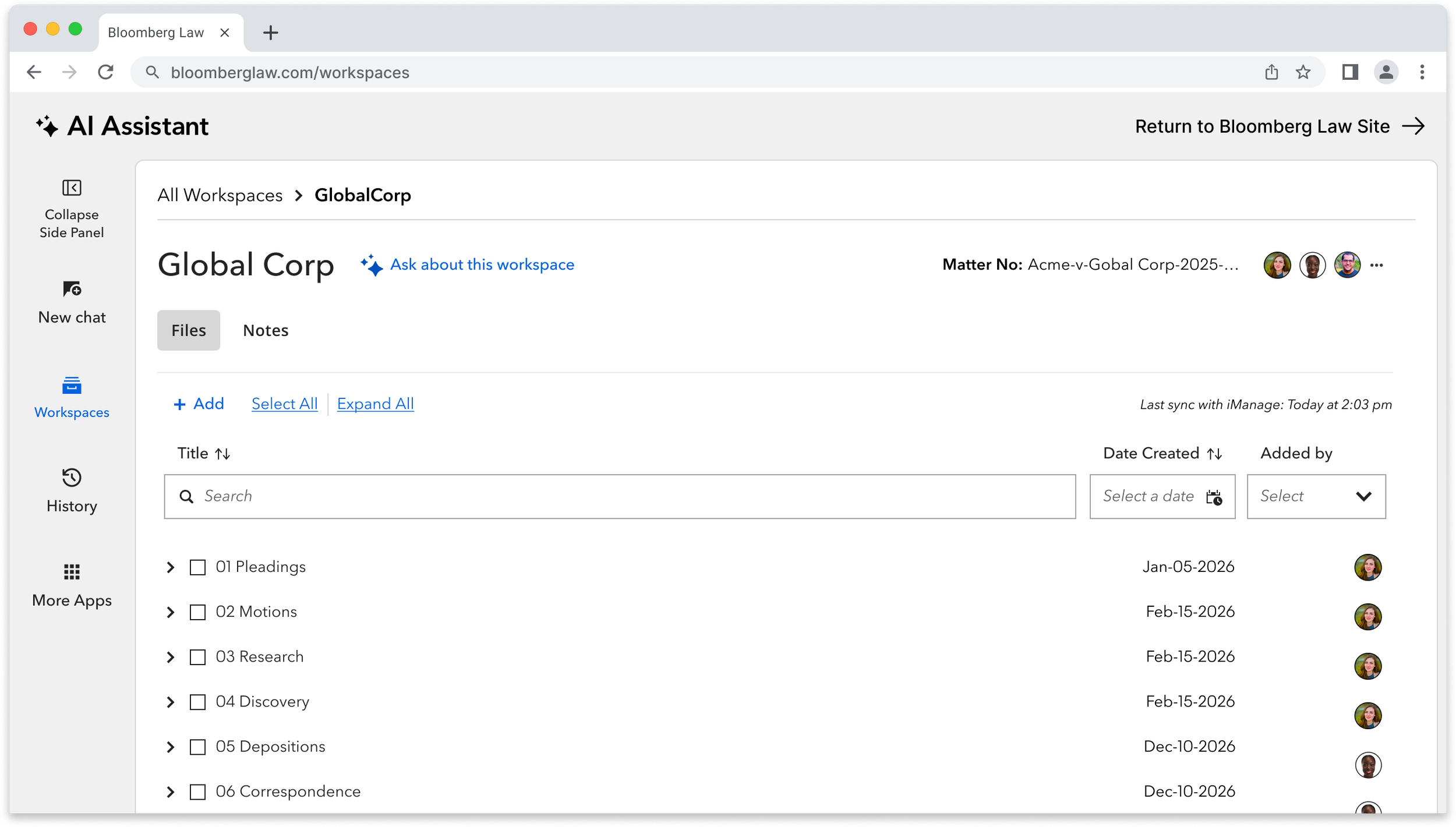1456x827 pixels.
Task: Check the 05 Depositions checkbox
Action: click(198, 746)
